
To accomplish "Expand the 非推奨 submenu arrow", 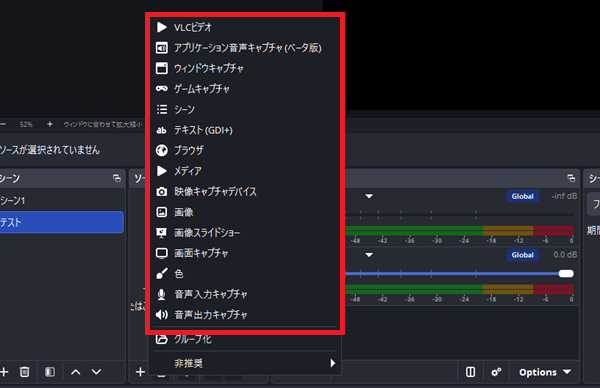I will click(333, 363).
